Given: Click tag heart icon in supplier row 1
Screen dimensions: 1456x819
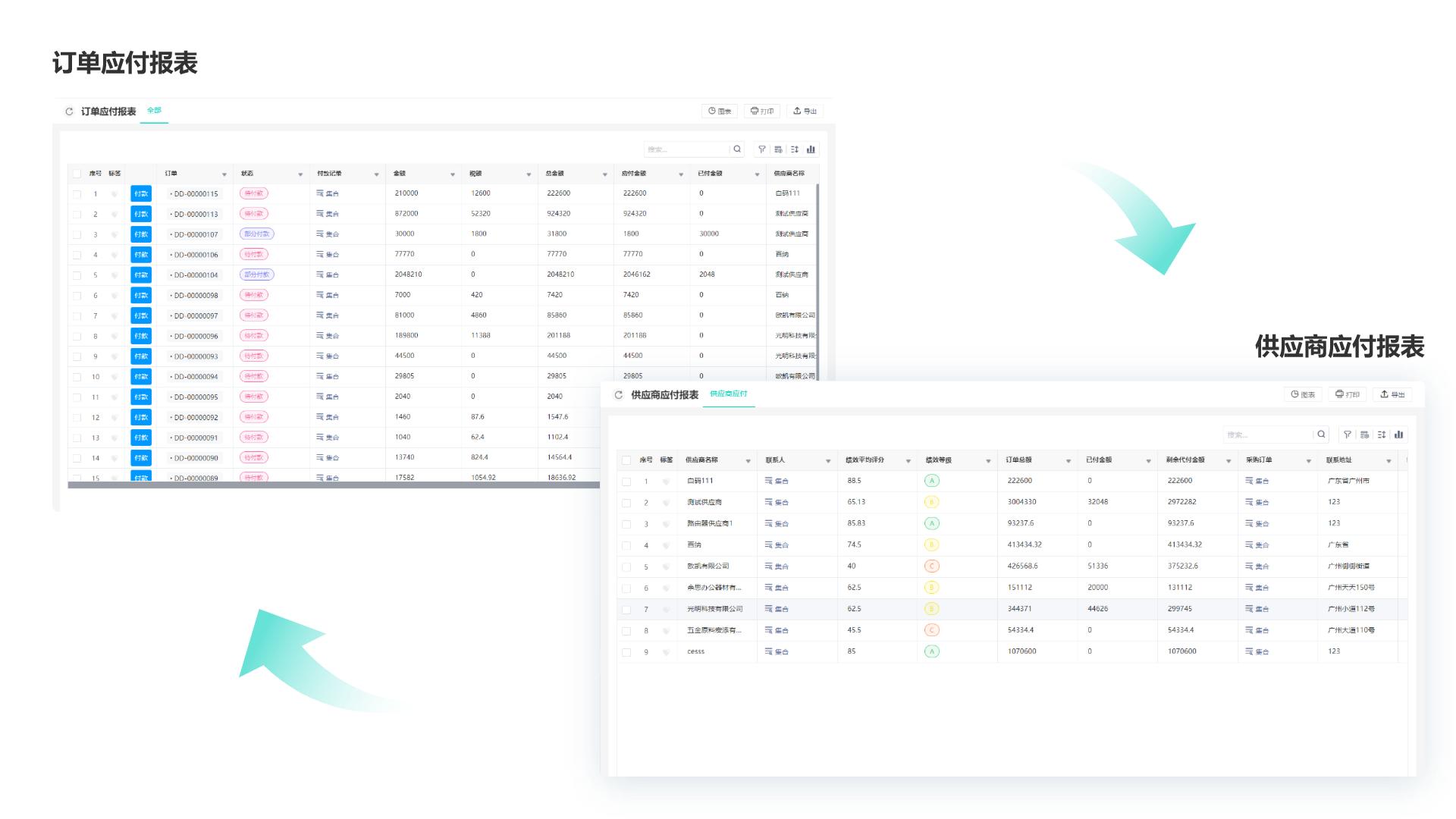Looking at the screenshot, I should [x=666, y=482].
